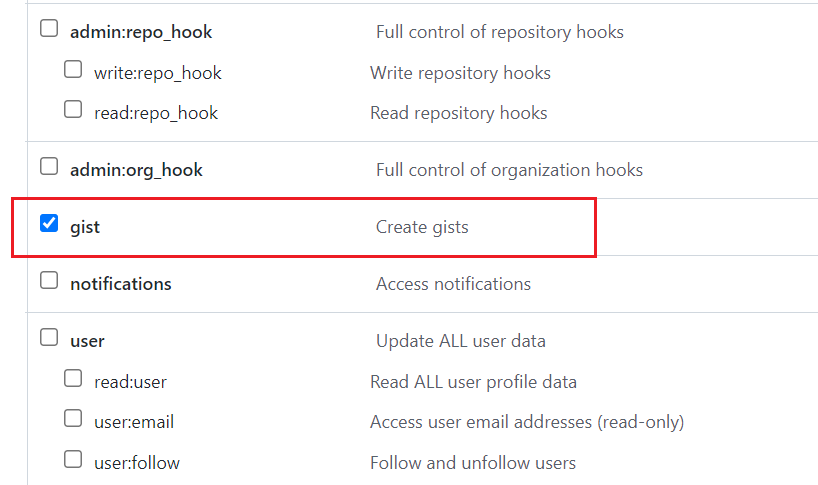
Task: Tick the notifications checkbox
Action: pos(49,280)
